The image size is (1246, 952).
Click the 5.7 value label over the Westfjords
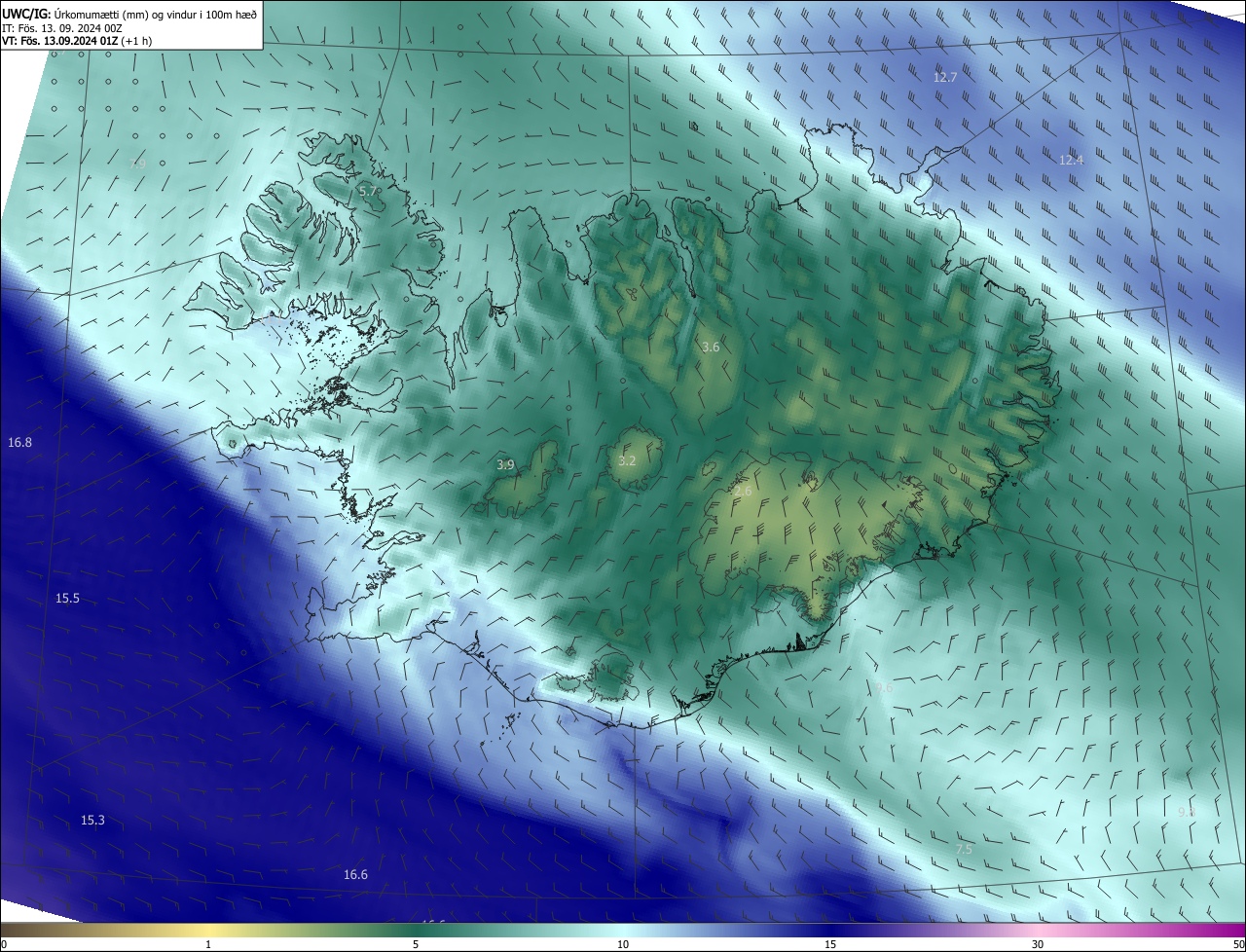[368, 192]
